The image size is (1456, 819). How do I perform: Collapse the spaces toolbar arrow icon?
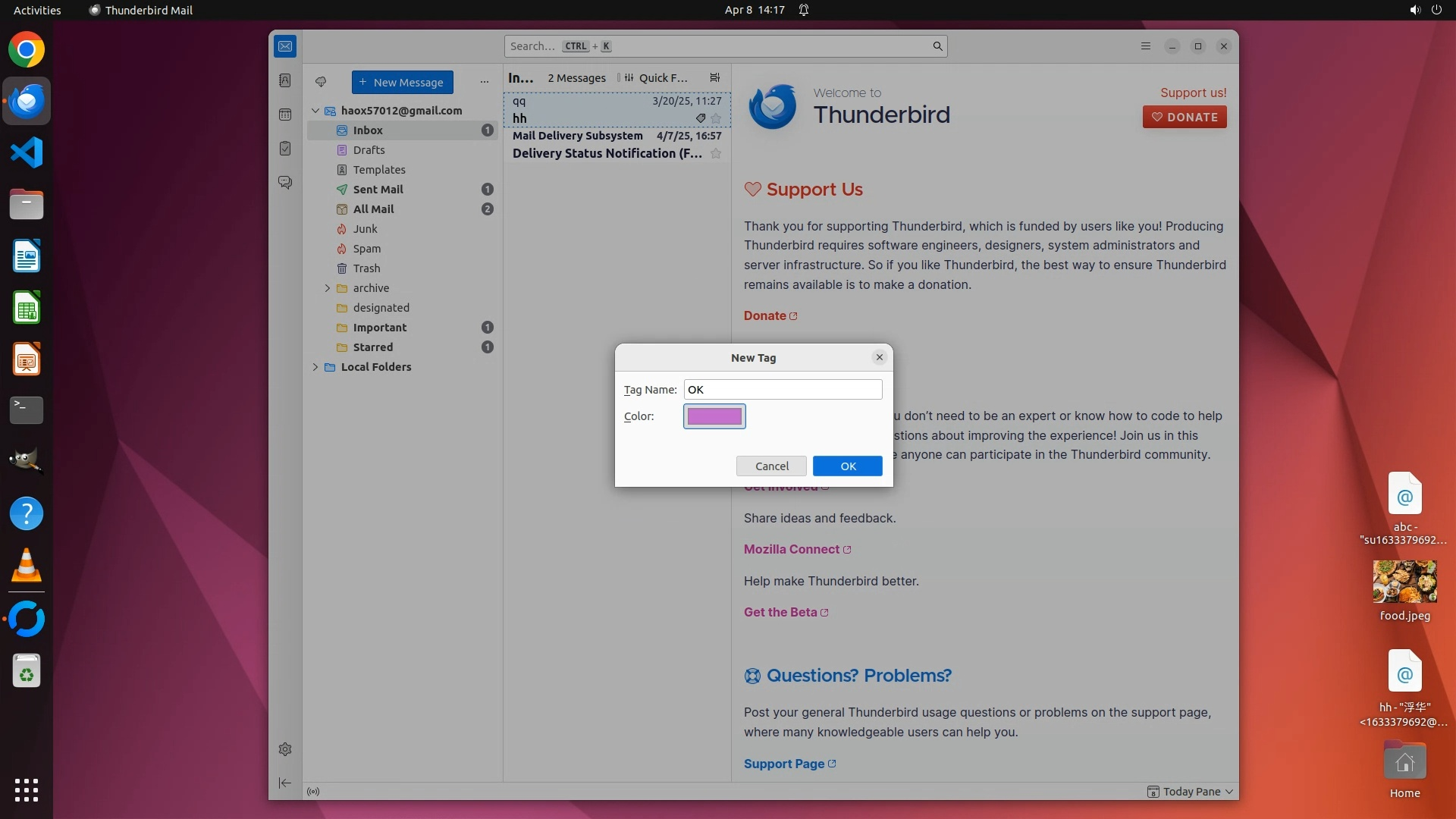(285, 783)
